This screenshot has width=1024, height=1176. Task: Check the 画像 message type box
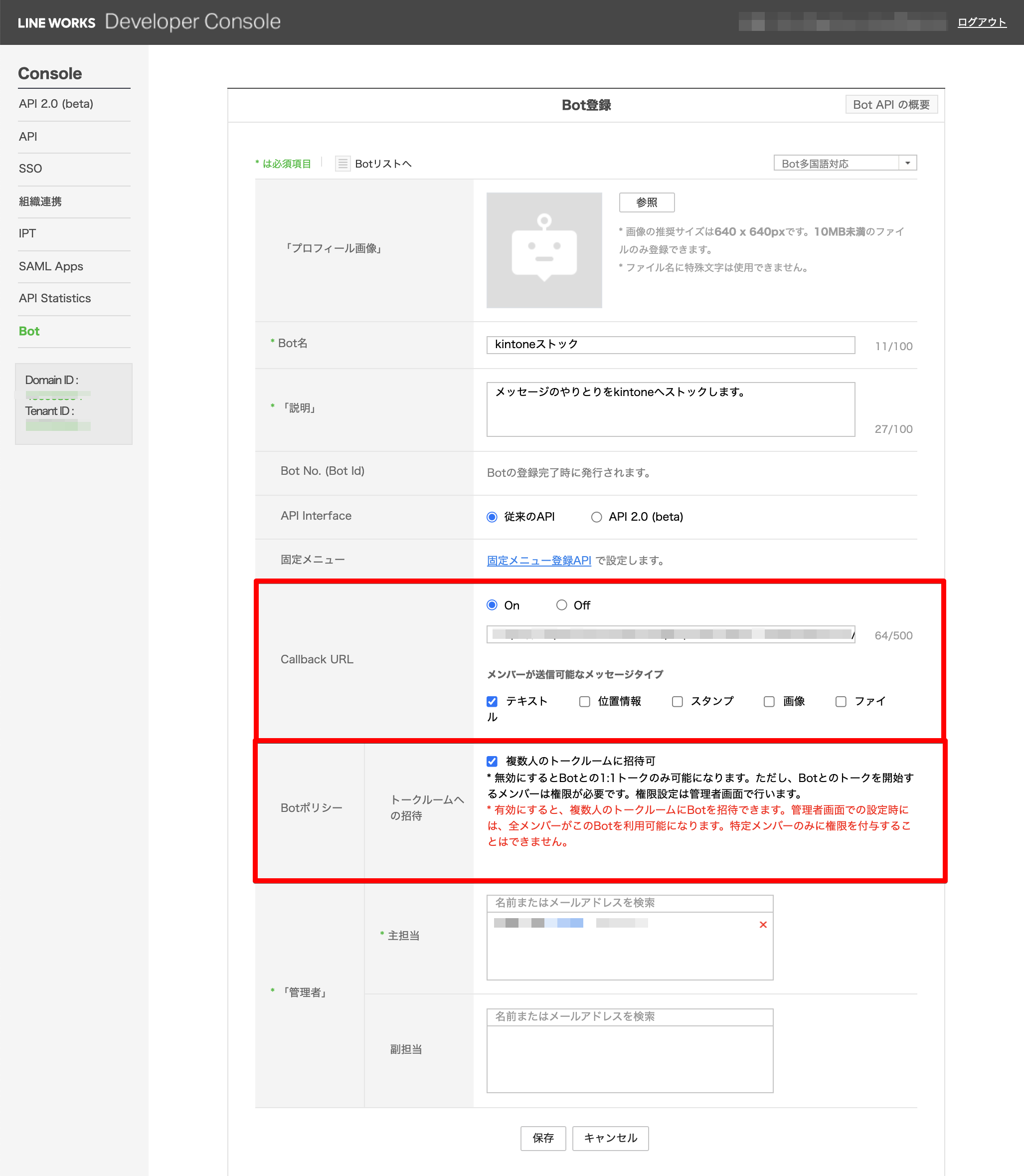(x=769, y=702)
